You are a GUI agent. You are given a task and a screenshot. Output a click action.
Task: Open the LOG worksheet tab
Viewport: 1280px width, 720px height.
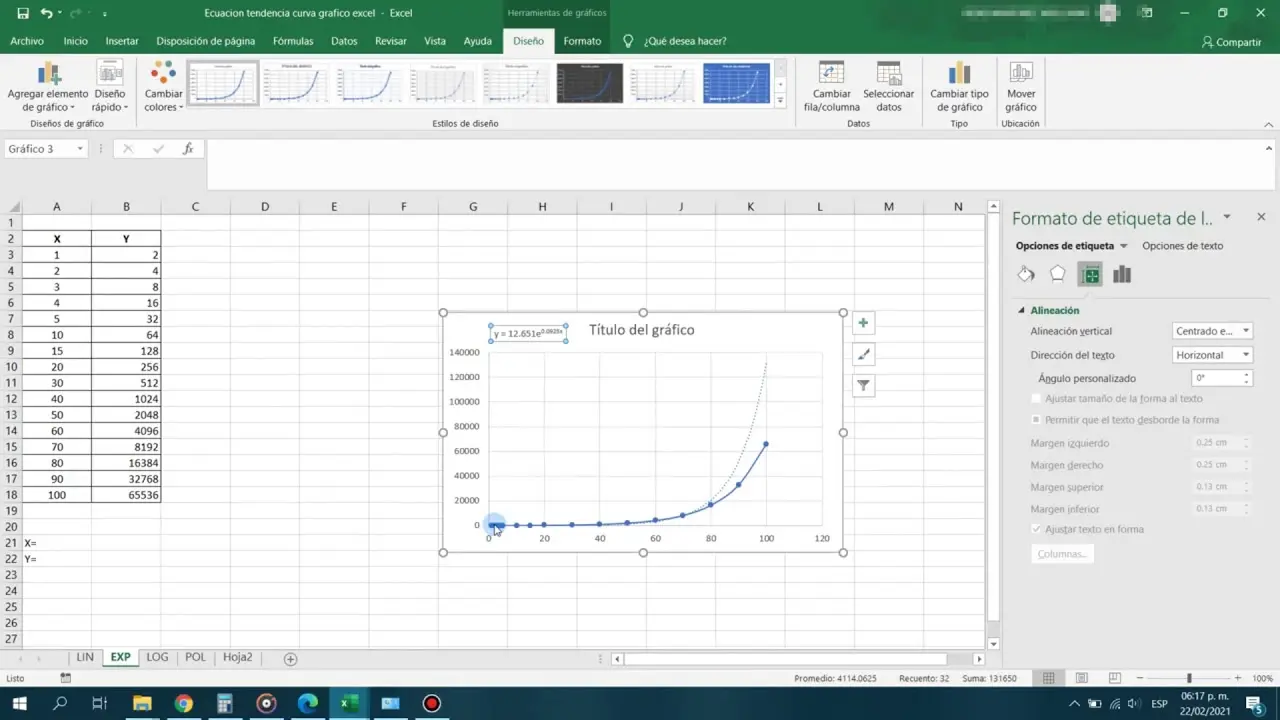point(157,657)
